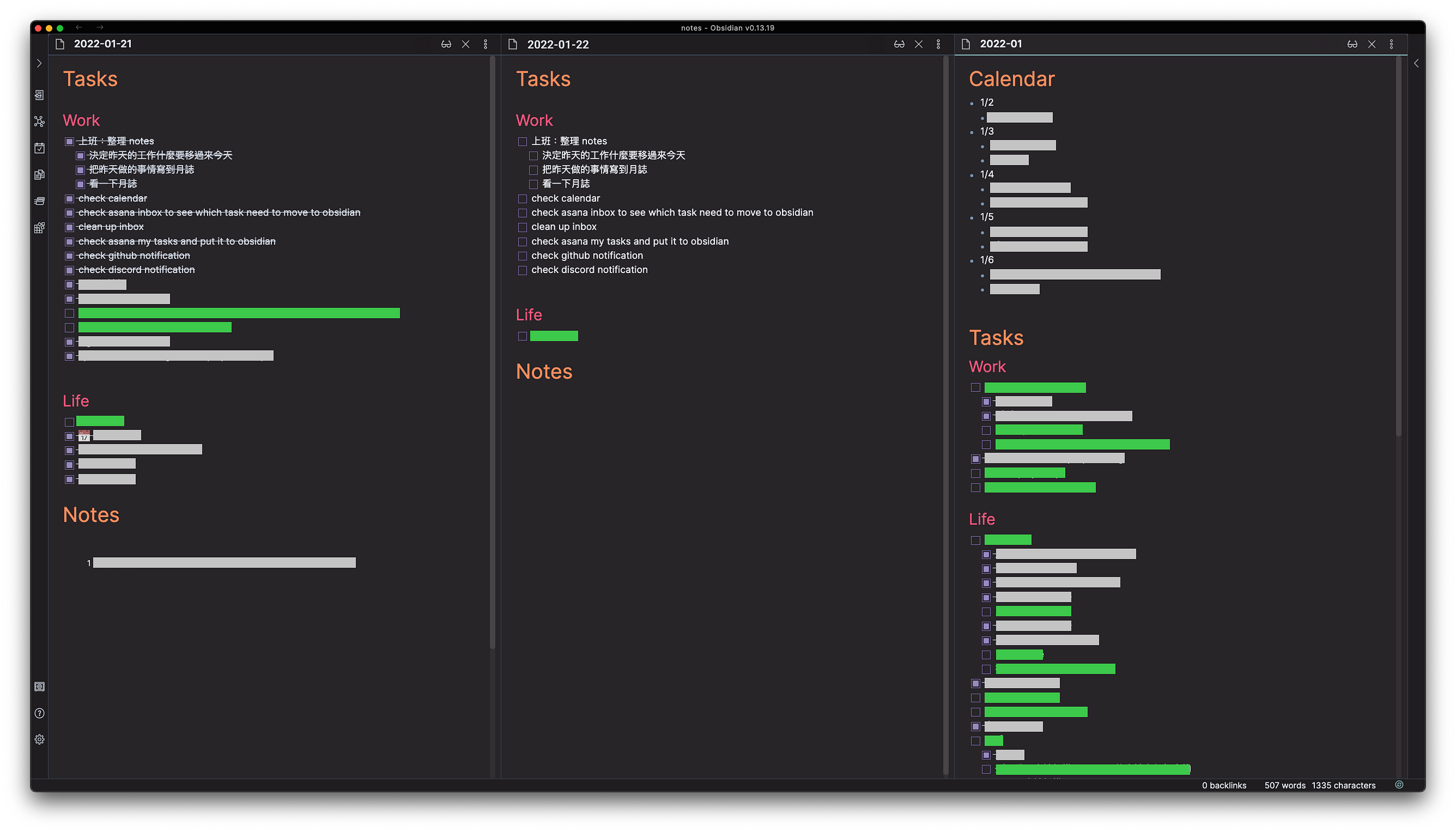Screen dimensions: 1456x832
Task: Check the 'check calendar' task in 2022-01-22
Action: pyautogui.click(x=522, y=198)
